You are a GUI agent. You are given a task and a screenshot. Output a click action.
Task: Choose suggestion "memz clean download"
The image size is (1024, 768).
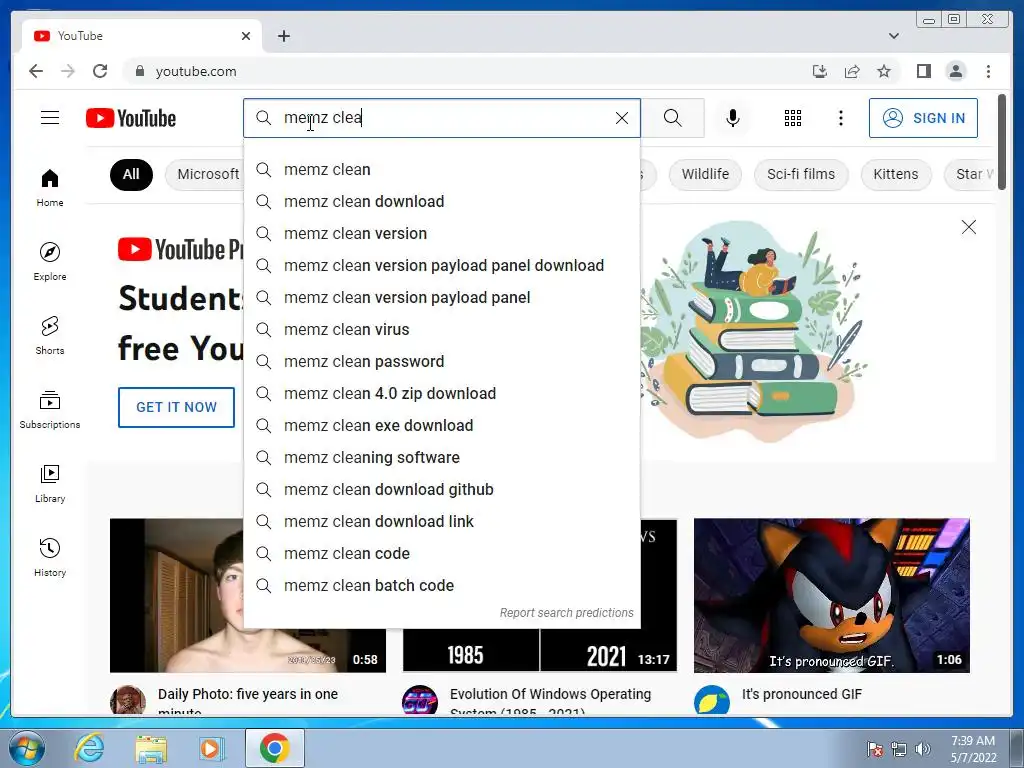(441, 202)
